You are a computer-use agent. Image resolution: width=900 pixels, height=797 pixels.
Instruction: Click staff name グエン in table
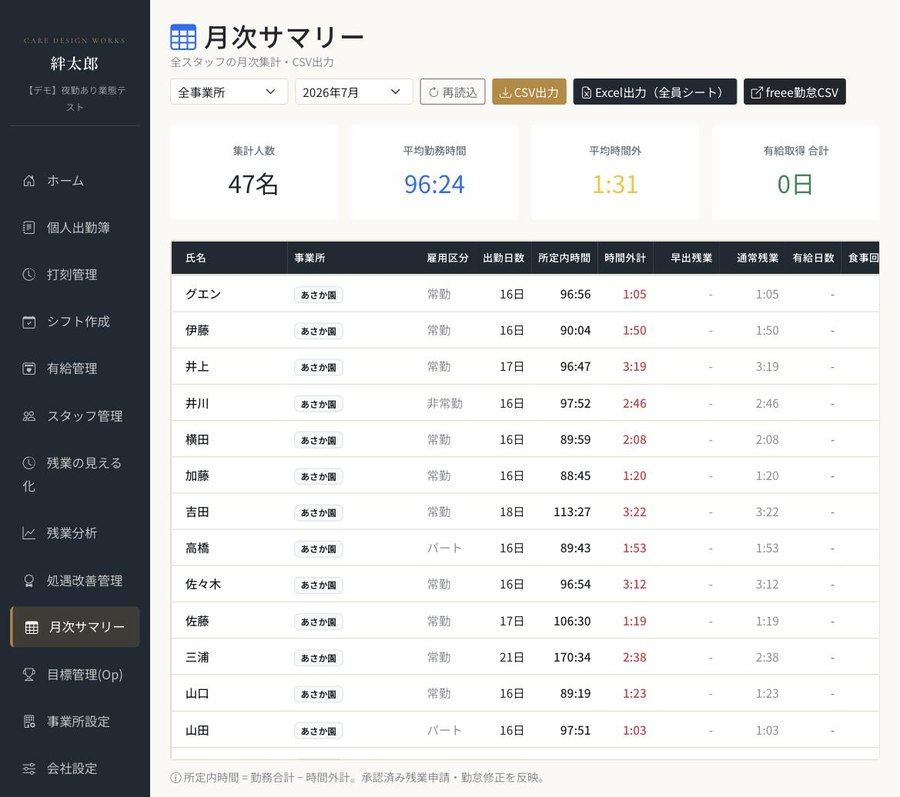coord(203,294)
